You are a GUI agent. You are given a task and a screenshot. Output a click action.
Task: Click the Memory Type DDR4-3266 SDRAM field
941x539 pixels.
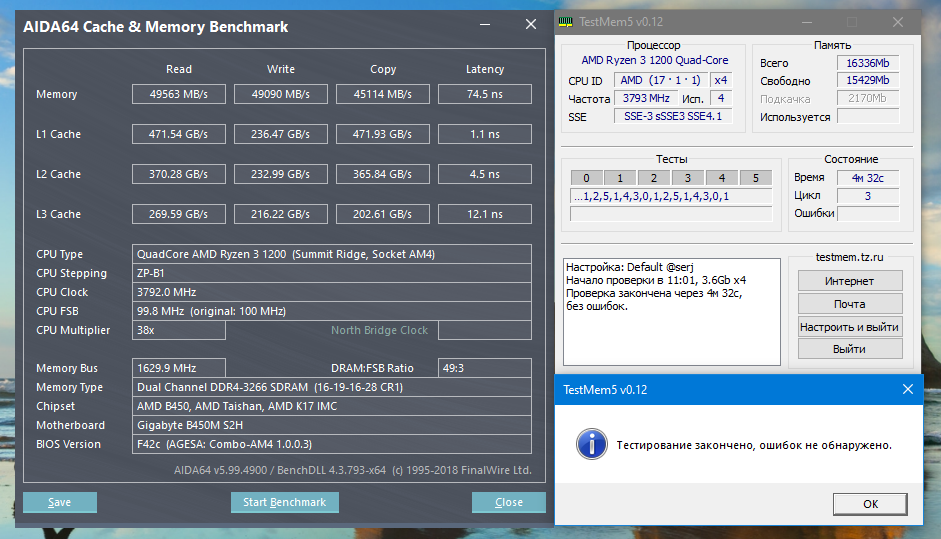click(332, 387)
